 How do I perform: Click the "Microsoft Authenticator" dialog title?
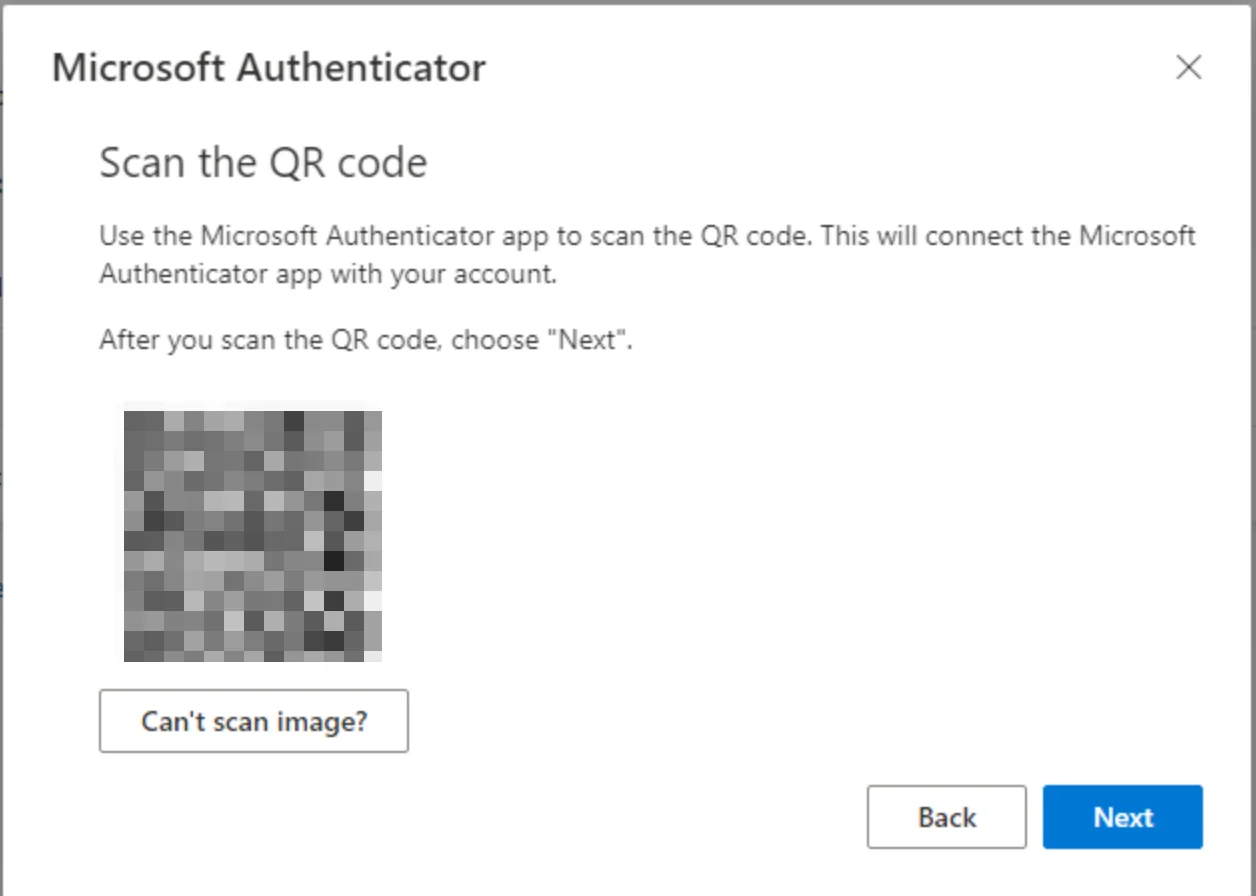(269, 68)
